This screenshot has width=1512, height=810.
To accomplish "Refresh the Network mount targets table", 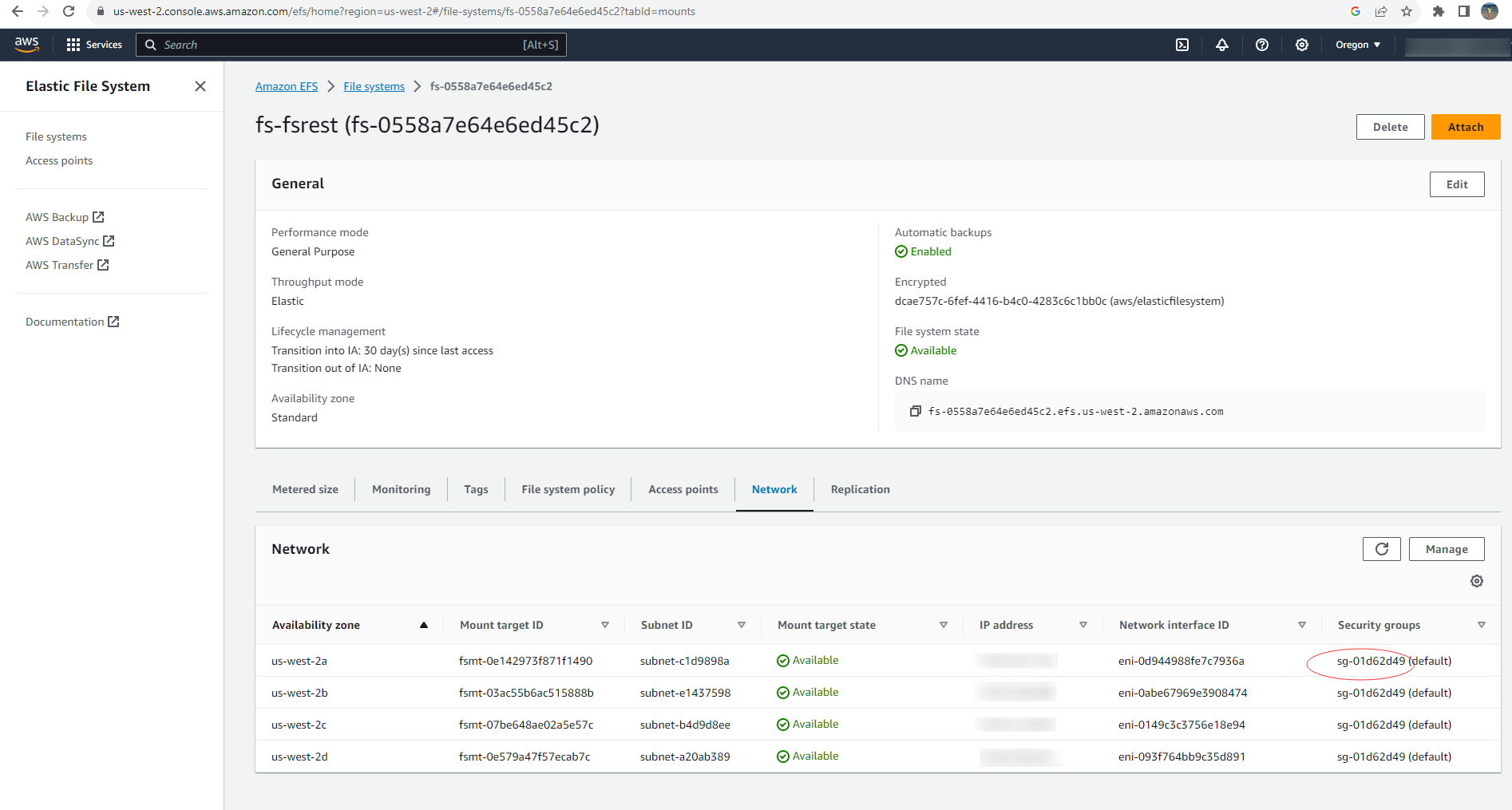I will (1381, 549).
